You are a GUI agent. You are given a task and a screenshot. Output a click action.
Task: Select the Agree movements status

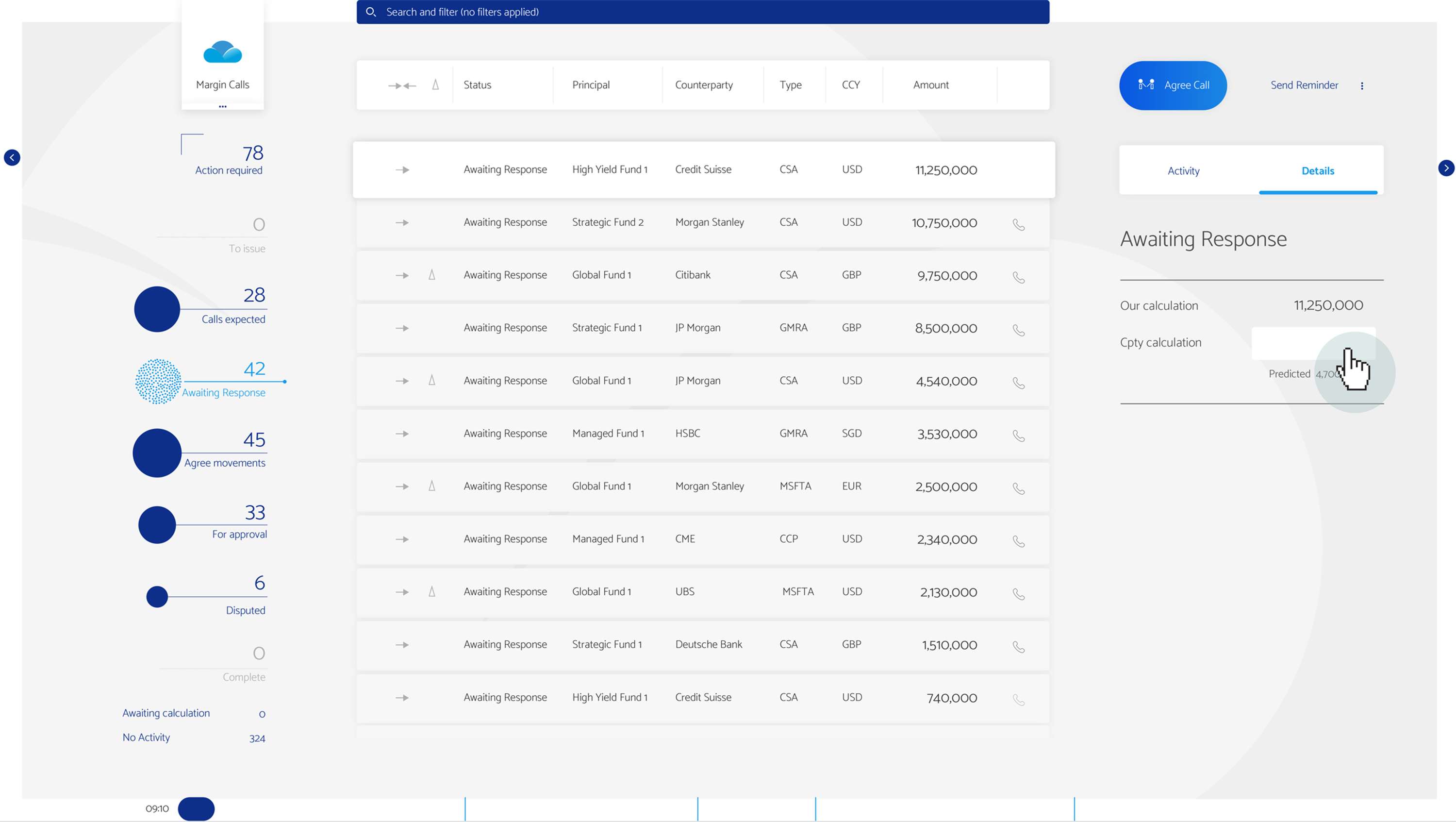pyautogui.click(x=225, y=451)
